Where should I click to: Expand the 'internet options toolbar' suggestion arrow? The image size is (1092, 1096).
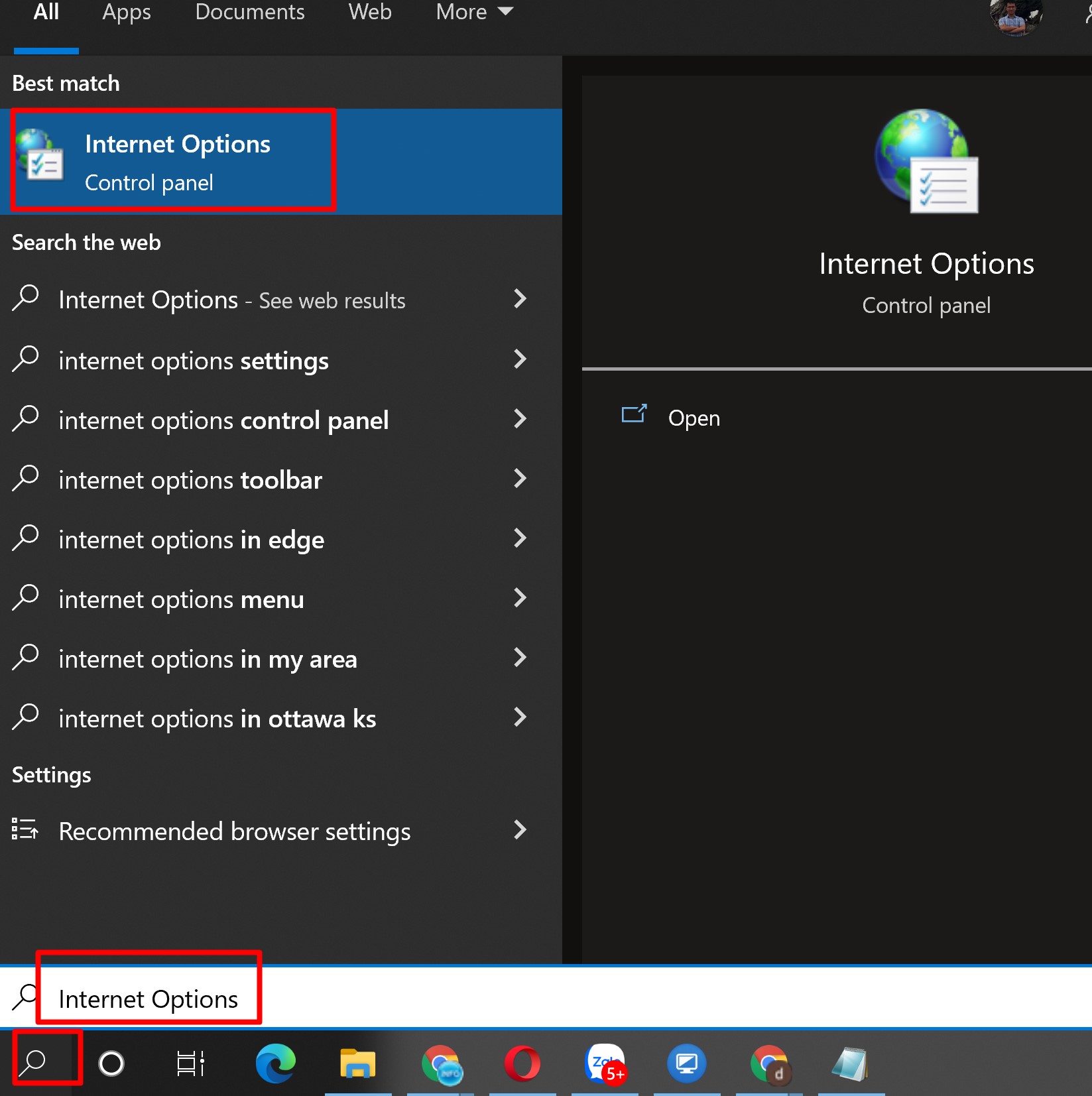520,479
